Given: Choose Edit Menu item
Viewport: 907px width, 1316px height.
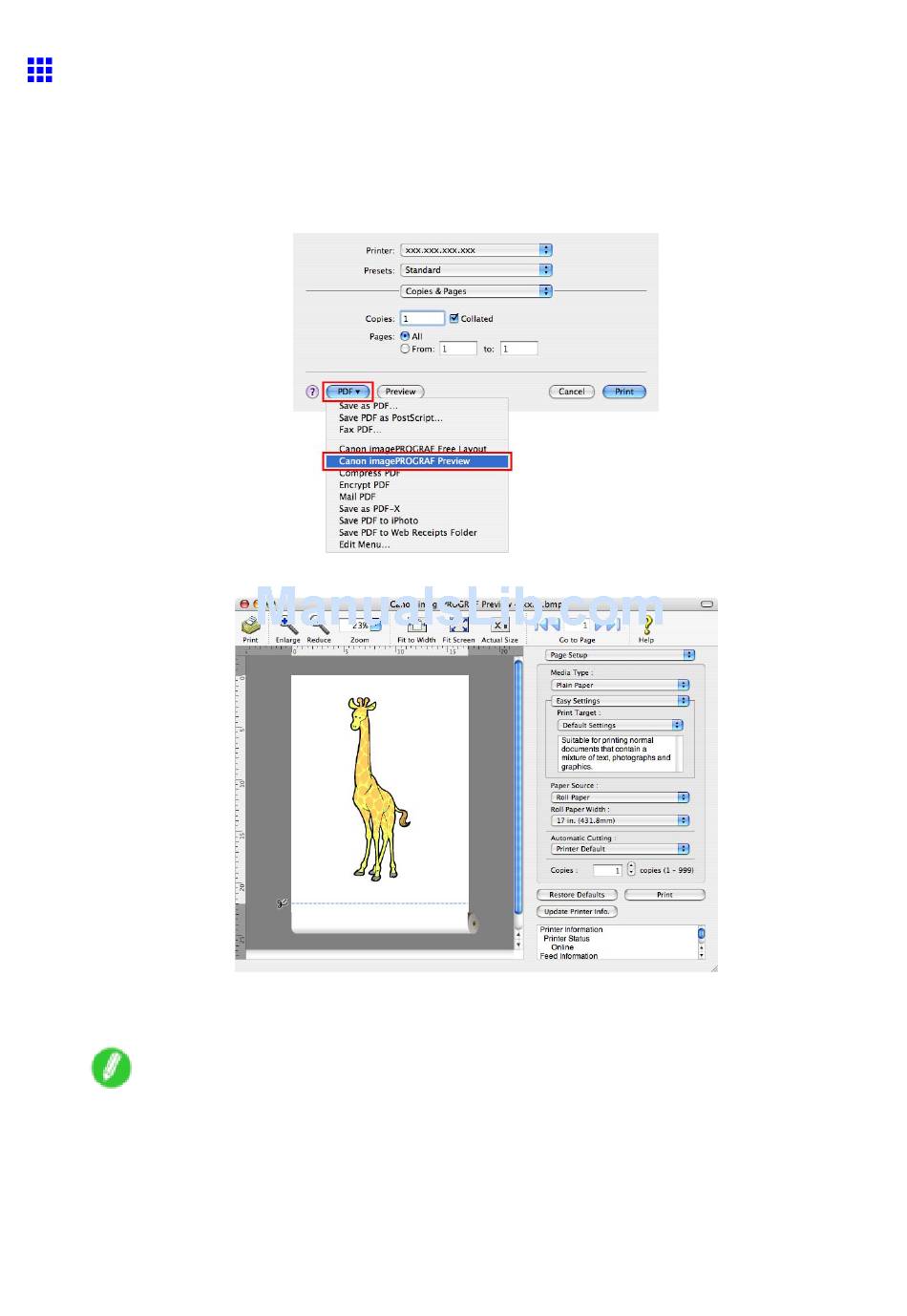Looking at the screenshot, I should [x=364, y=544].
